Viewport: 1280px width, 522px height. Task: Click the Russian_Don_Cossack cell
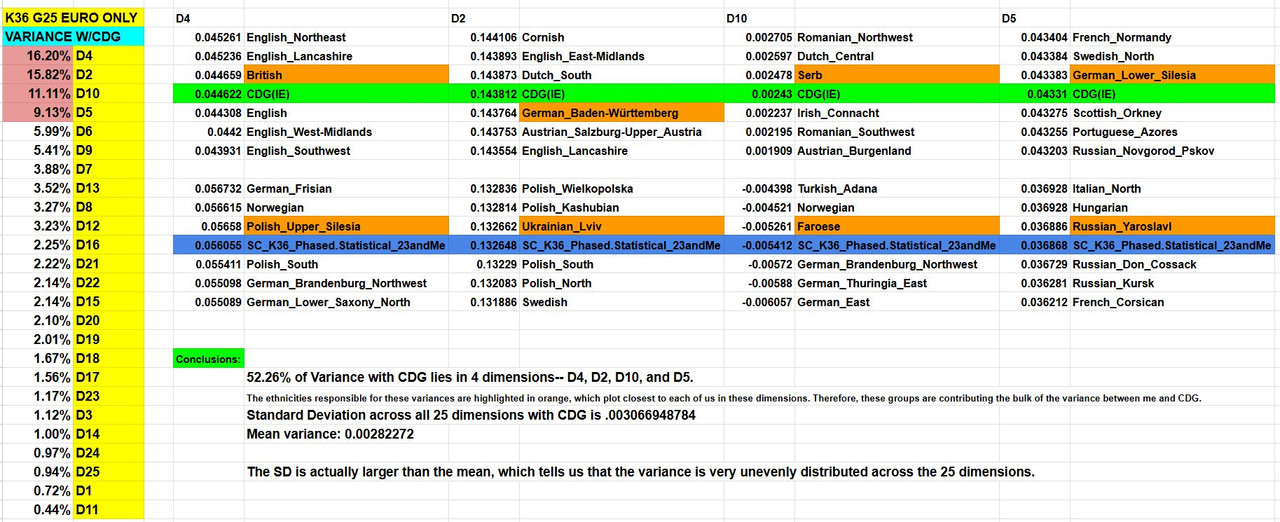1174,264
